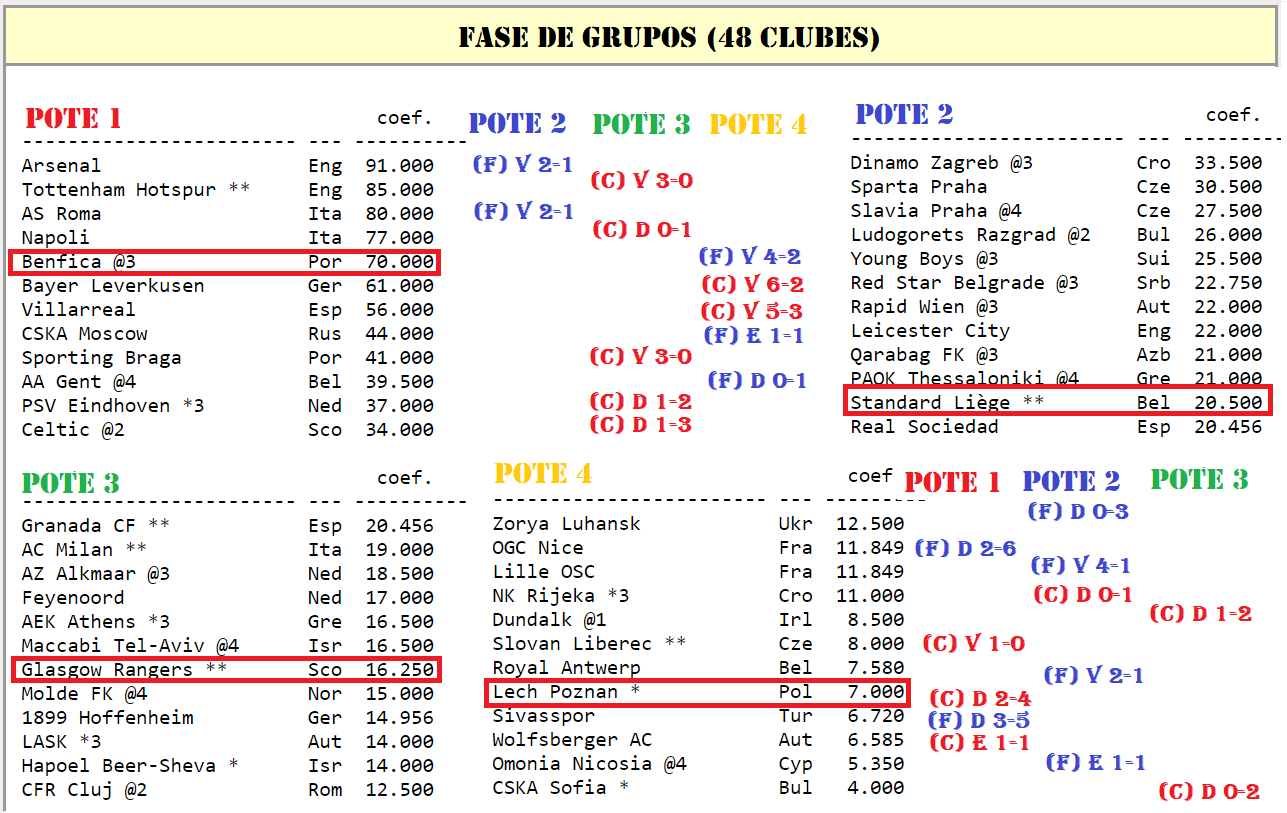1287x813 pixels.
Task: Select the "Dinamo Zagreb @3" entry
Action: (941, 163)
